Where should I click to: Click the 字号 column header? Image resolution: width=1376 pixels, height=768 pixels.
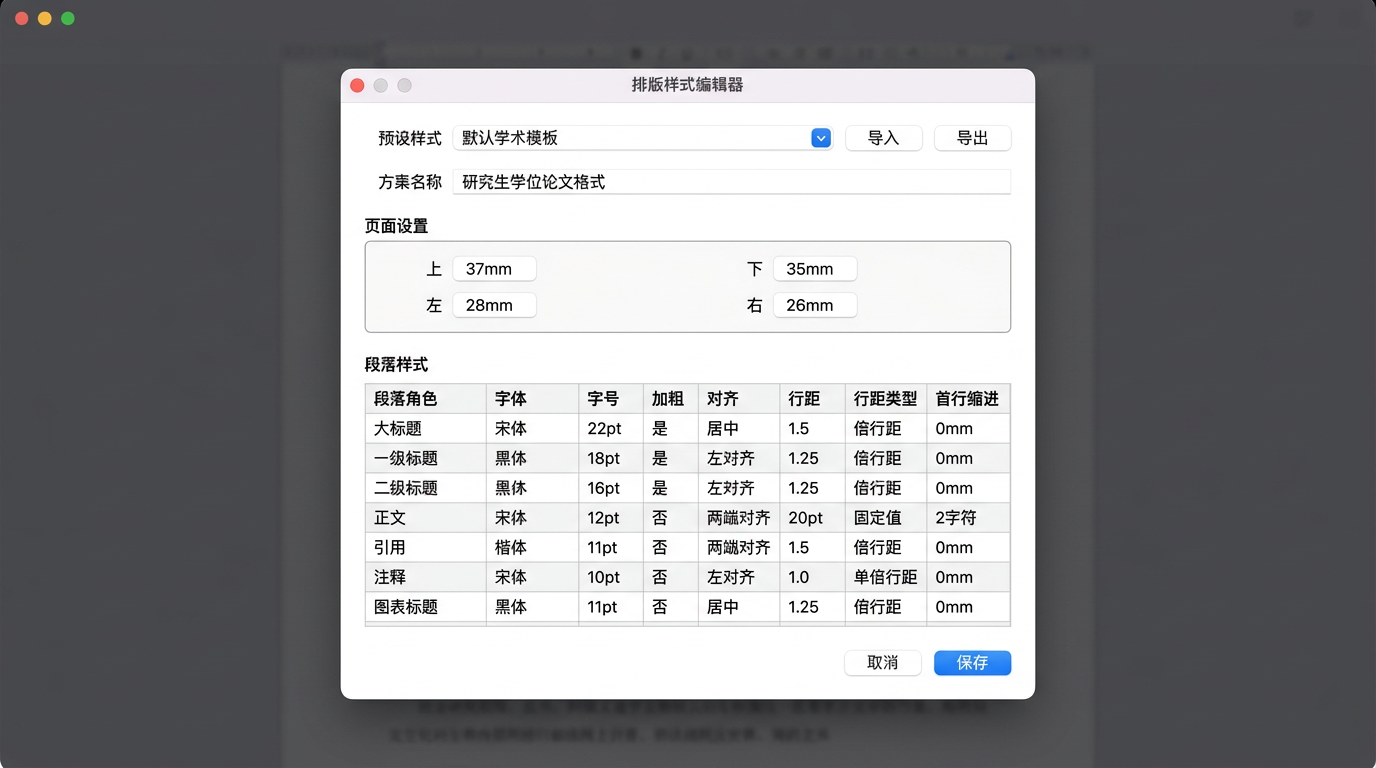[x=611, y=399]
